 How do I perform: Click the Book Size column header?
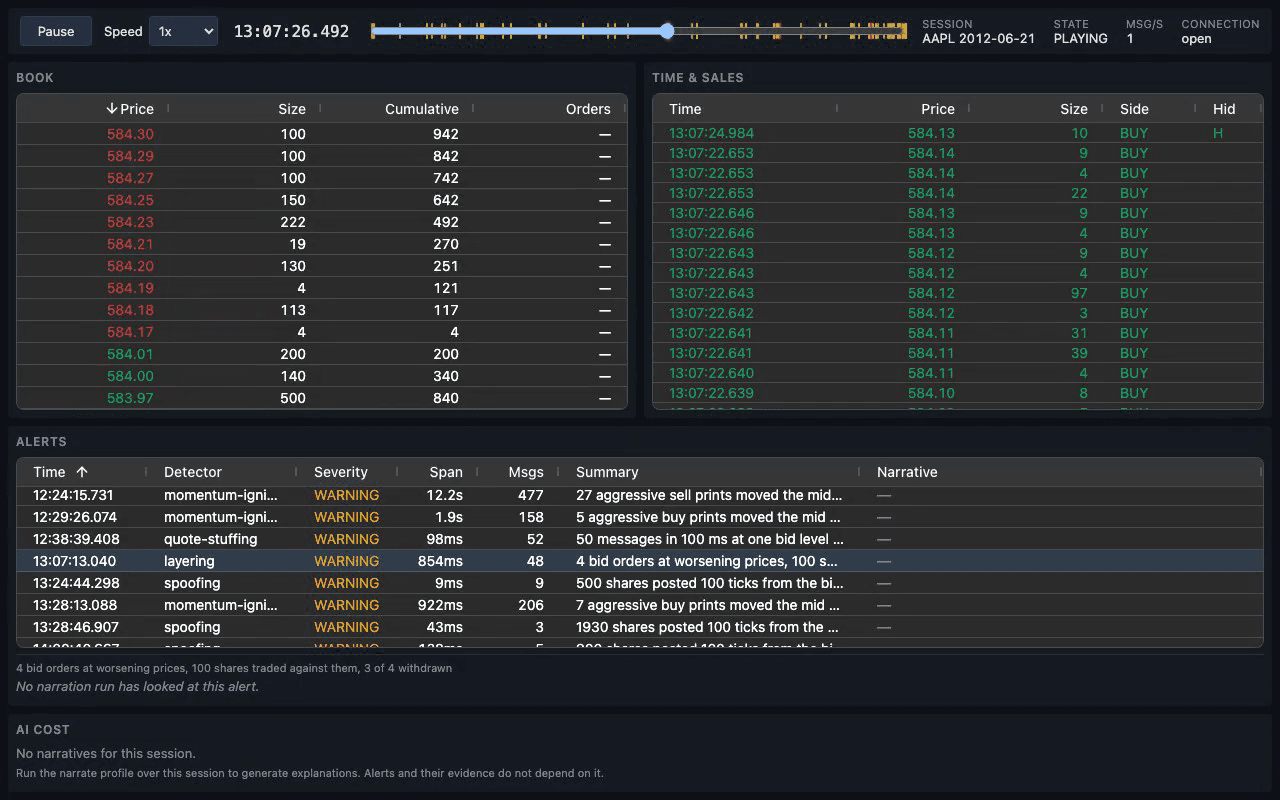(292, 109)
